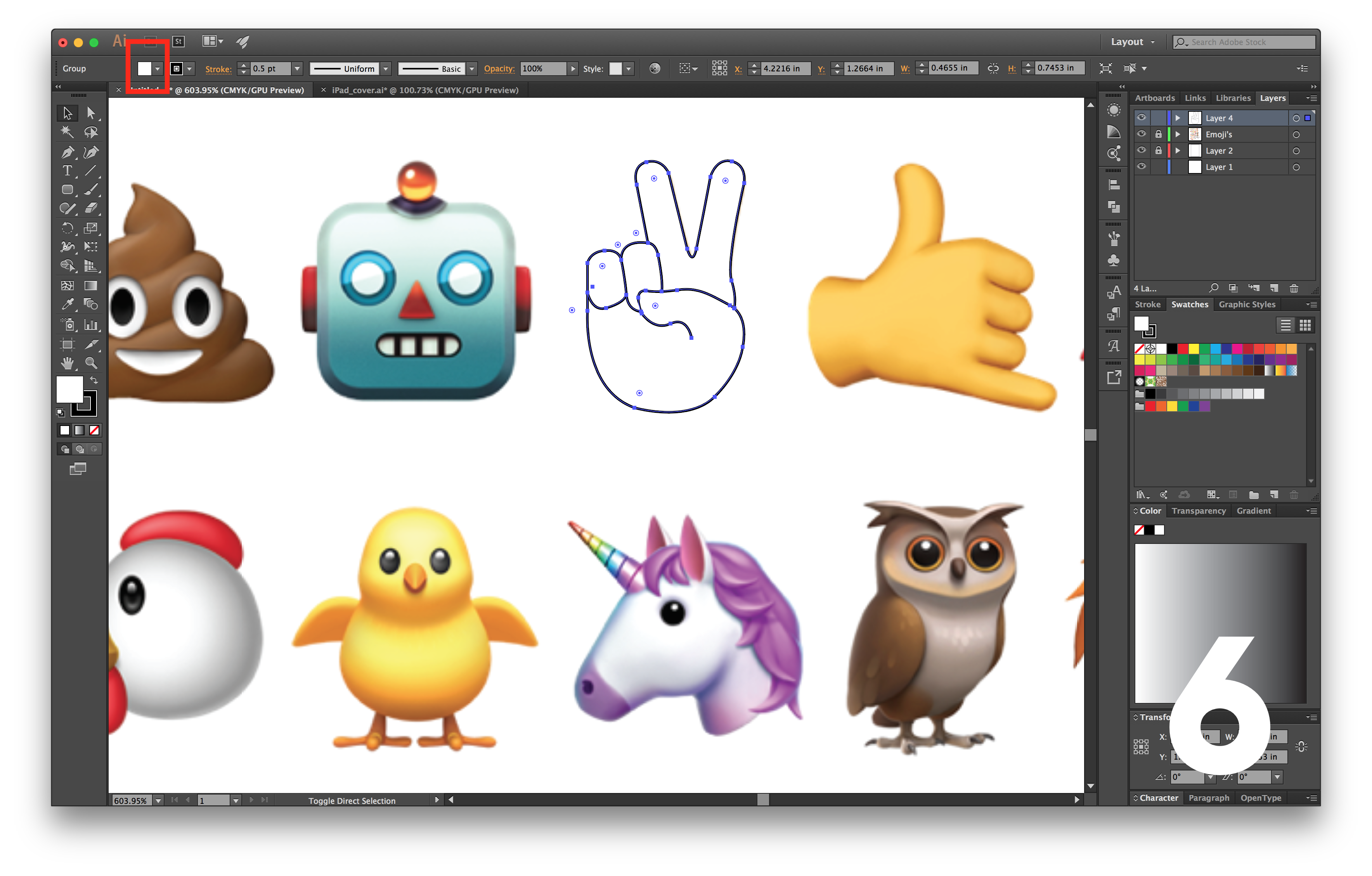The height and width of the screenshot is (876, 1372).
Task: Toggle visibility of Emoji's layer
Action: click(1141, 134)
